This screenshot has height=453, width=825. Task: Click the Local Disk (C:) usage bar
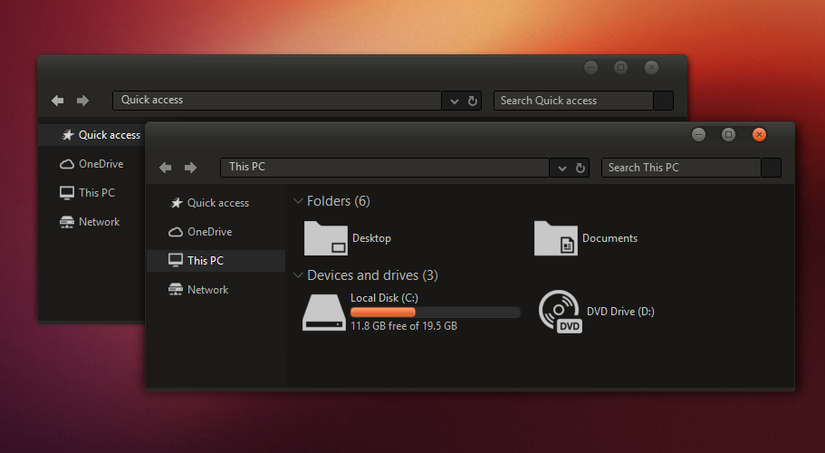[x=436, y=312]
